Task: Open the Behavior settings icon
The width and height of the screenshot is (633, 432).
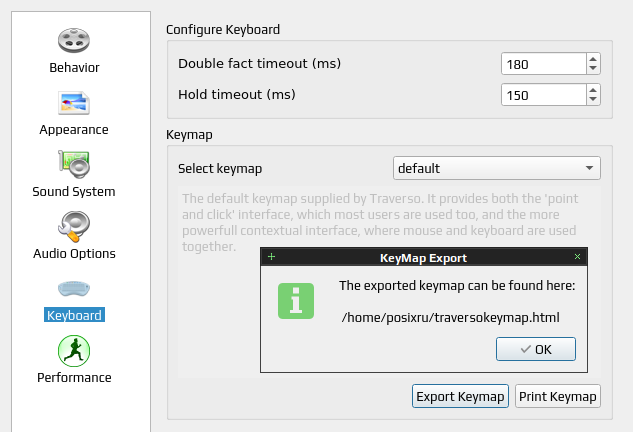Action: [x=74, y=40]
